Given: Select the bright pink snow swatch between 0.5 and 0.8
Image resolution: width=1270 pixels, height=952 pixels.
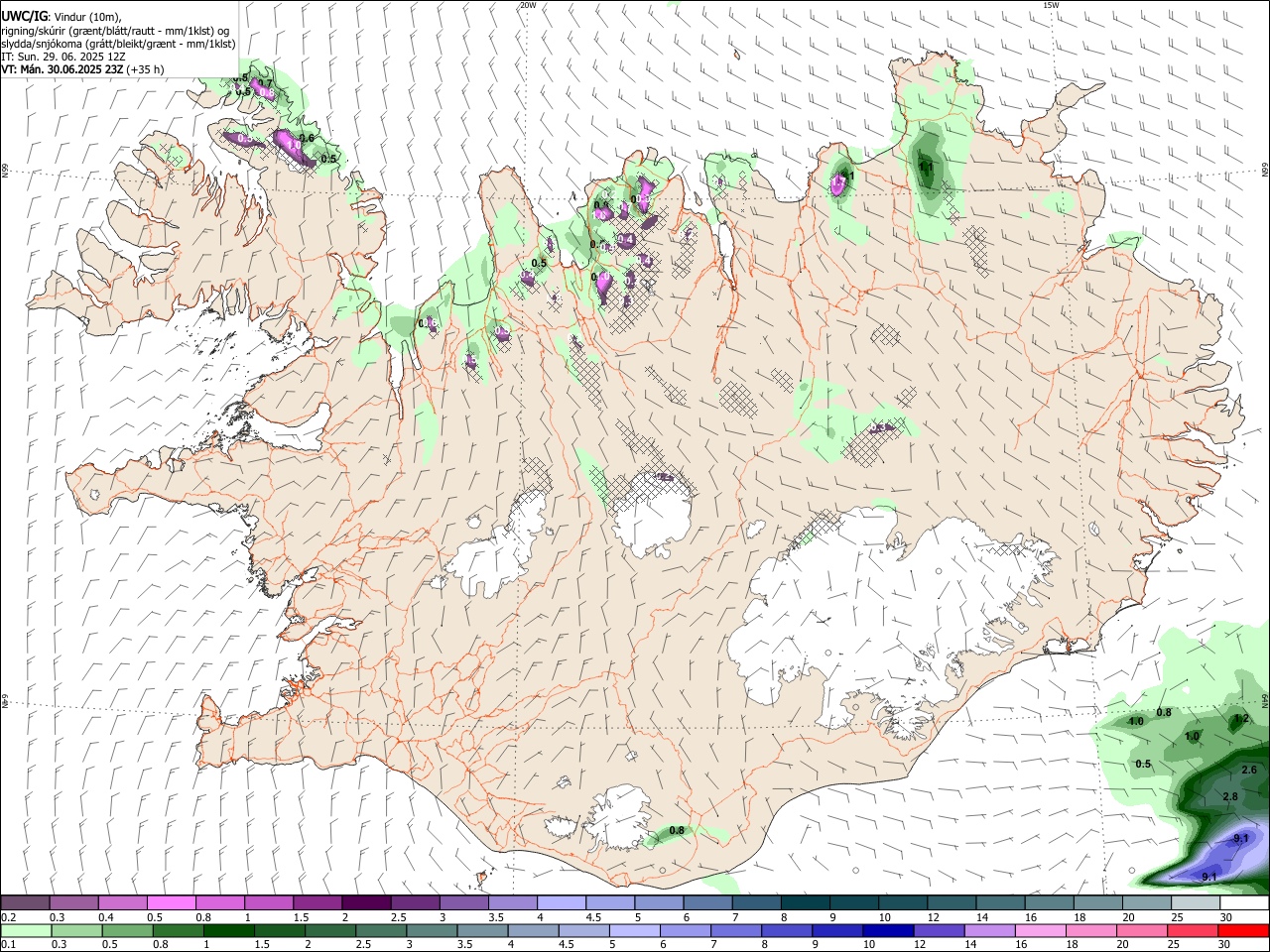Looking at the screenshot, I should tap(171, 902).
